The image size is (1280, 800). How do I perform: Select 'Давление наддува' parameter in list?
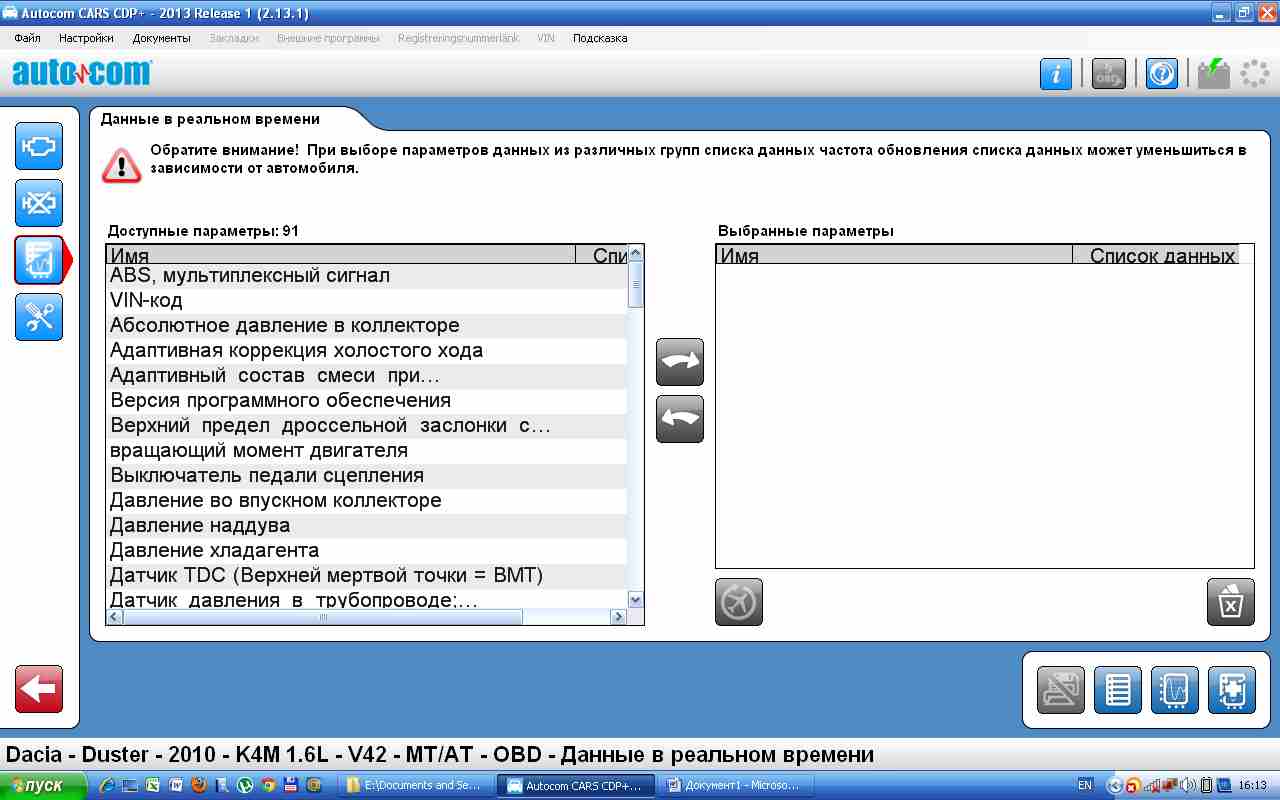coord(200,525)
